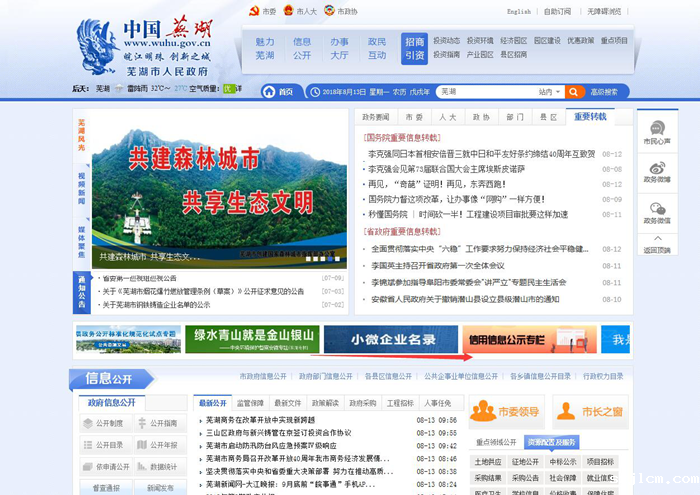Switch to the 政务要闻 tab
Viewport: 700px width, 495px height.
(375, 117)
